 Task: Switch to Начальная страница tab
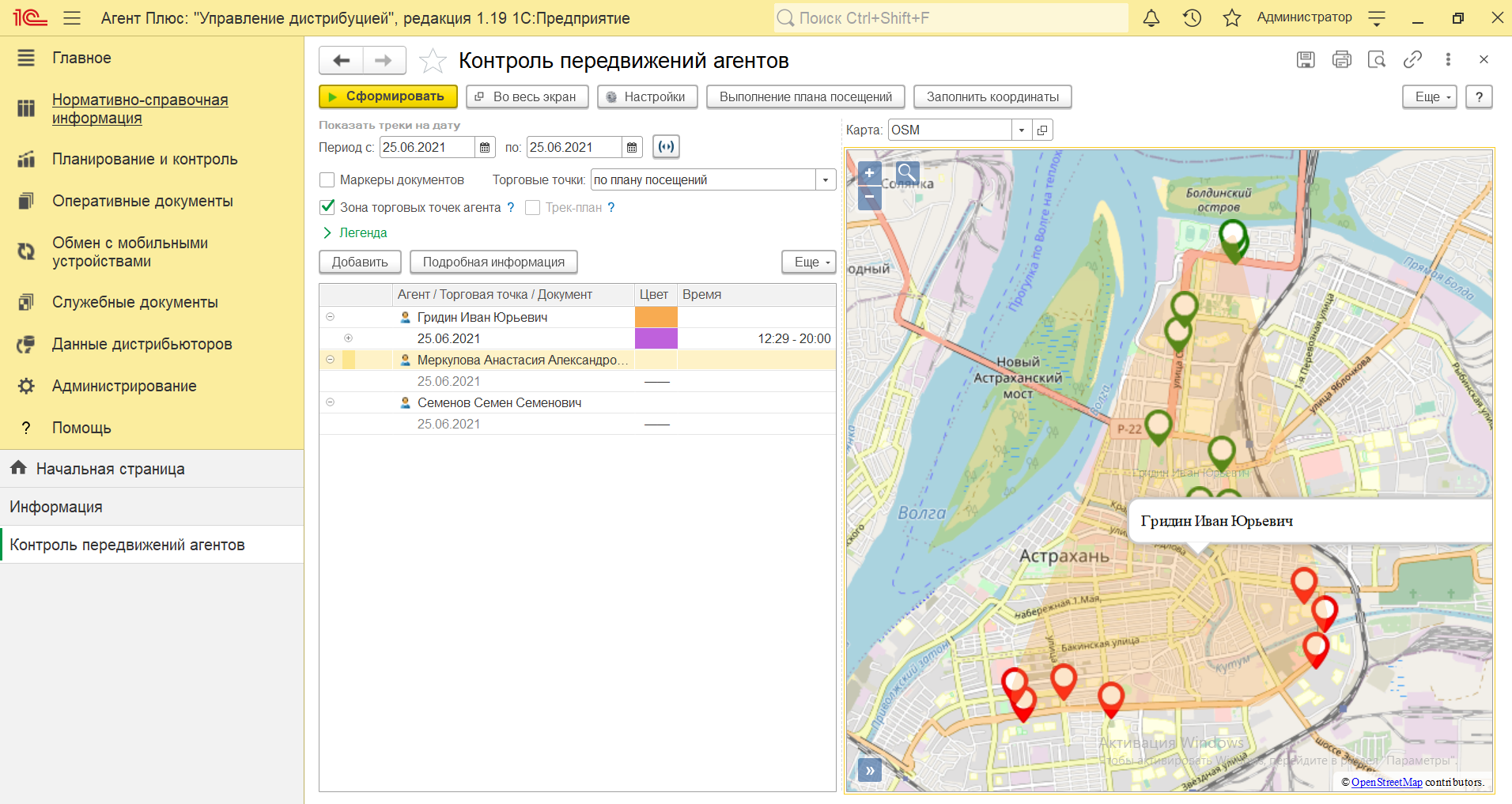click(x=152, y=469)
